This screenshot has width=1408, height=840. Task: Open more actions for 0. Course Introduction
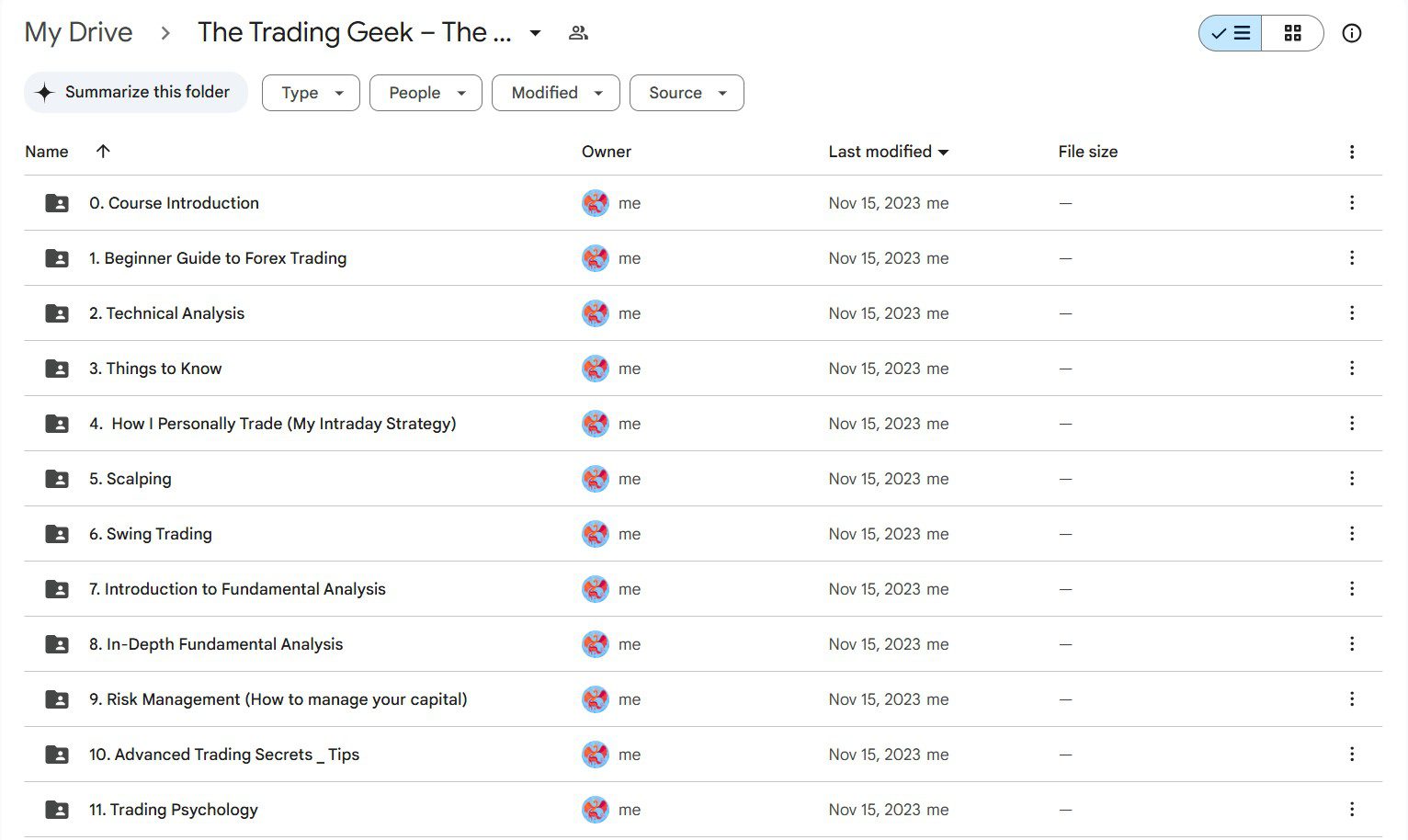click(1351, 203)
